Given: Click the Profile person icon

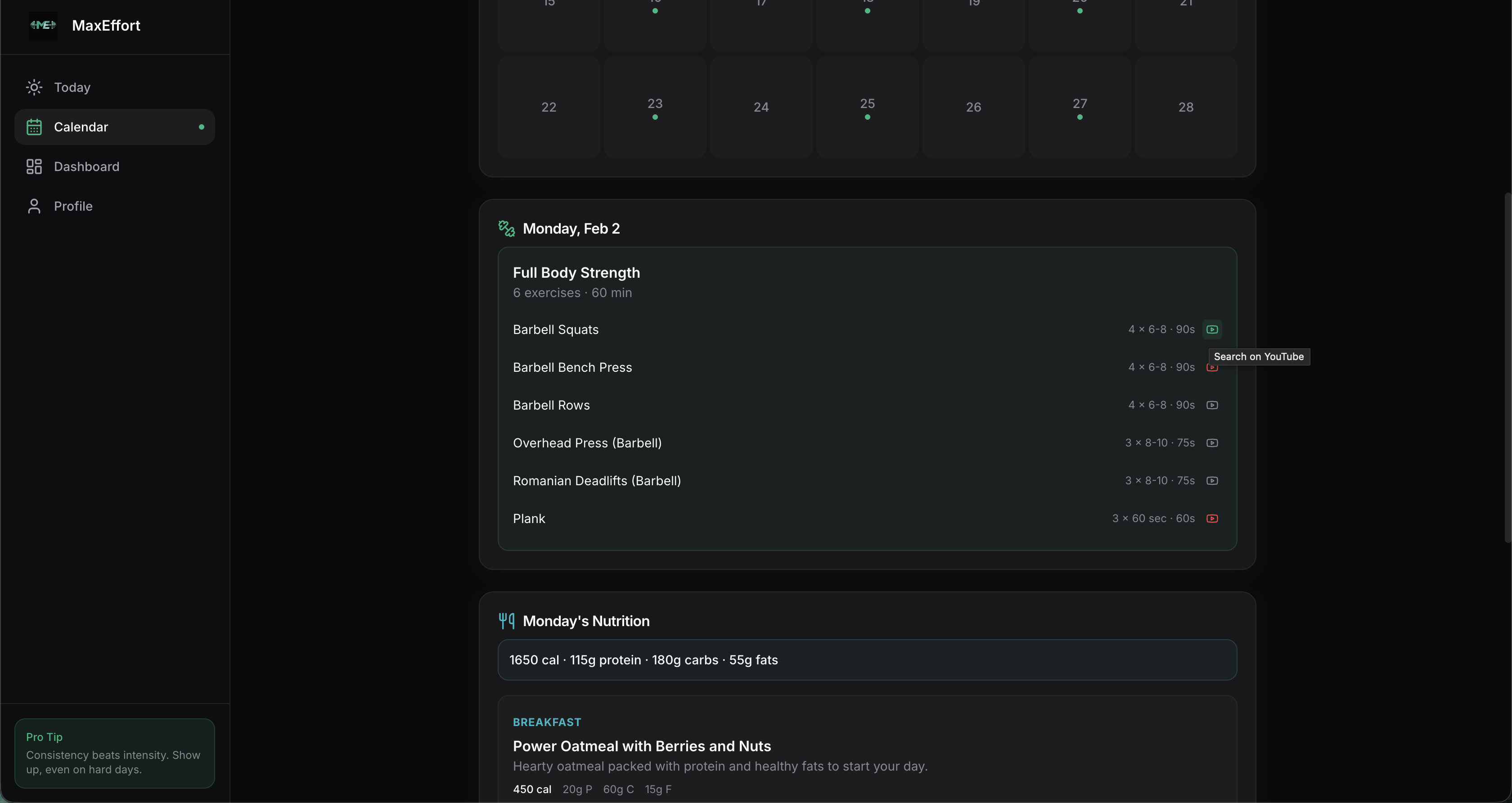Looking at the screenshot, I should [x=34, y=206].
